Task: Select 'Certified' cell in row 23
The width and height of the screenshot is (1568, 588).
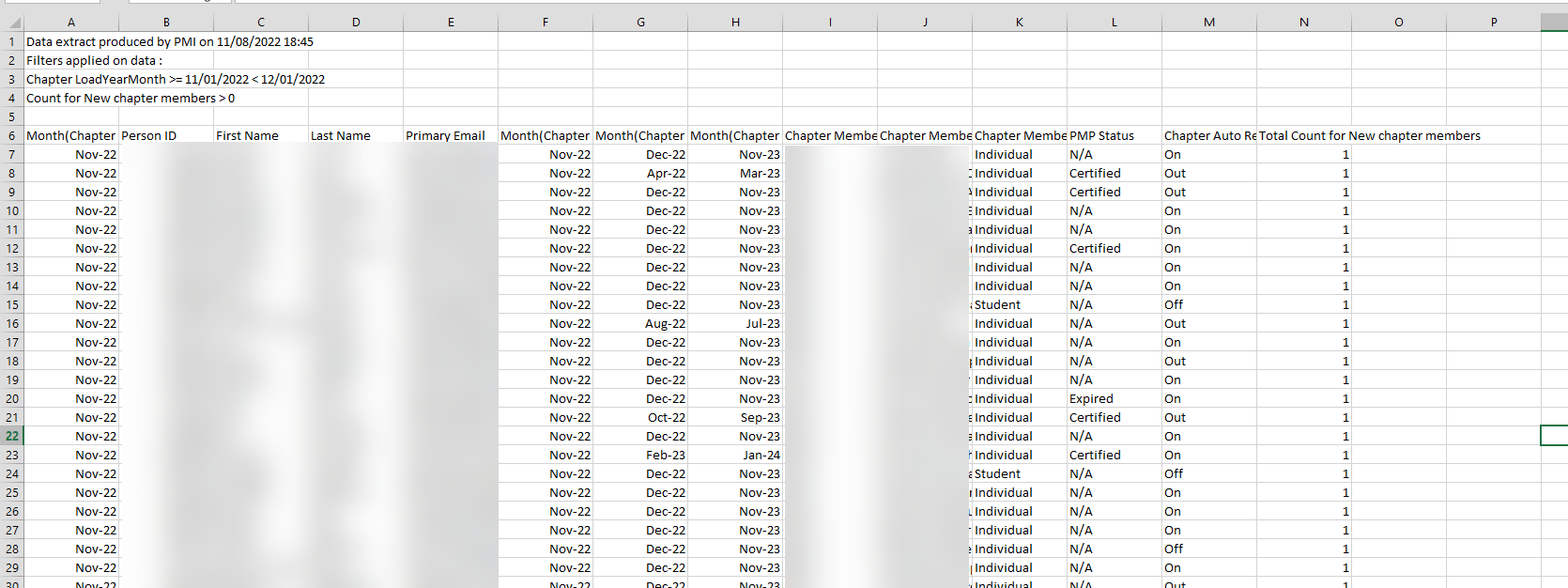Action: 1115,455
